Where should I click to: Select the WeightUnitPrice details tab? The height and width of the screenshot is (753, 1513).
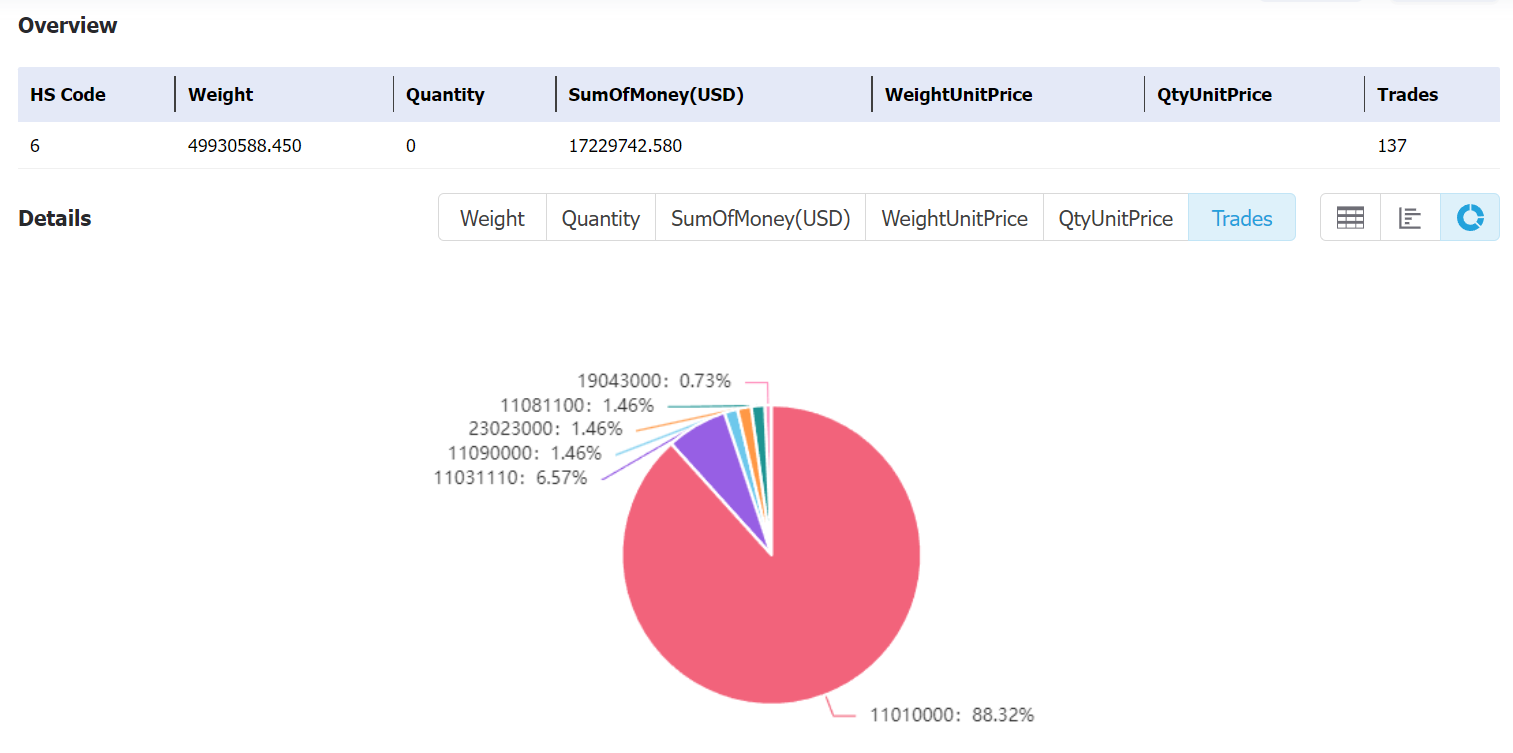pyautogui.click(x=954, y=218)
